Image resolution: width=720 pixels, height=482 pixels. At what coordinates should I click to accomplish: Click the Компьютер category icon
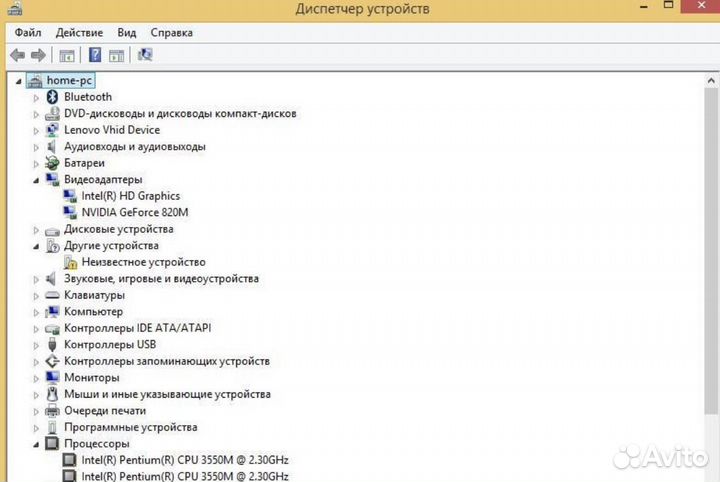point(52,312)
